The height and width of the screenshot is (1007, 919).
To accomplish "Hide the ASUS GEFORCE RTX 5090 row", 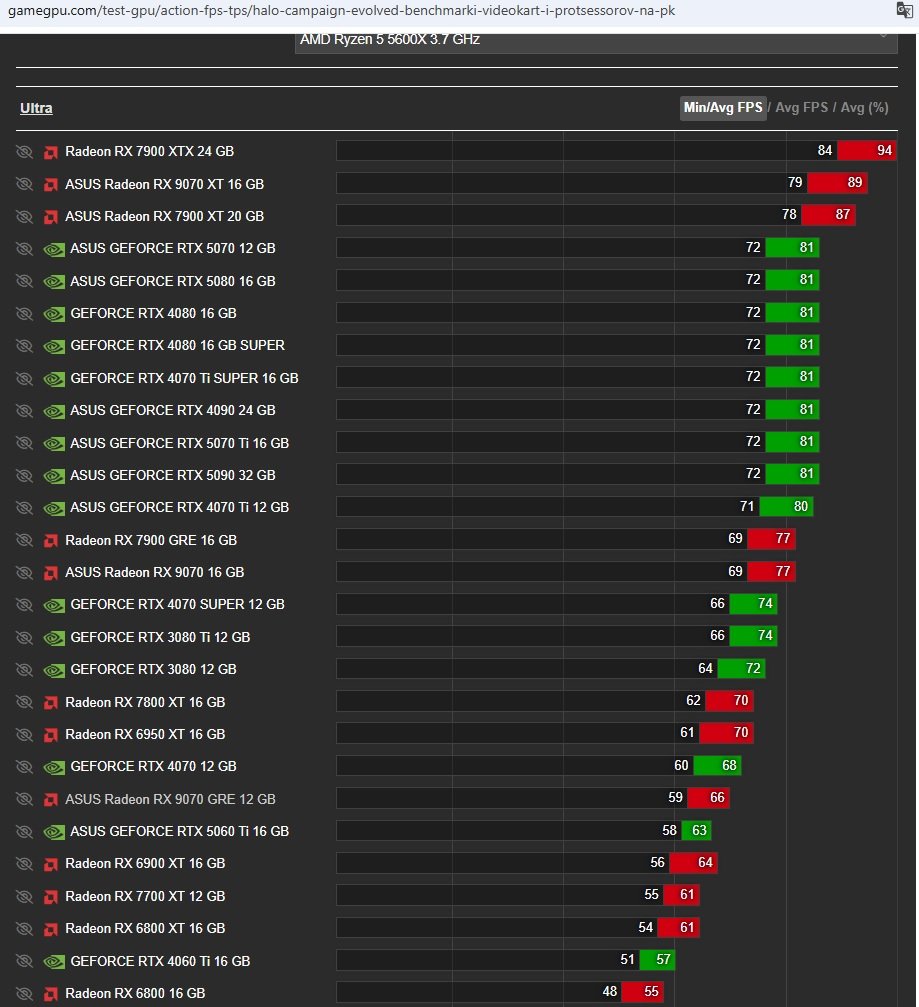I will [24, 475].
